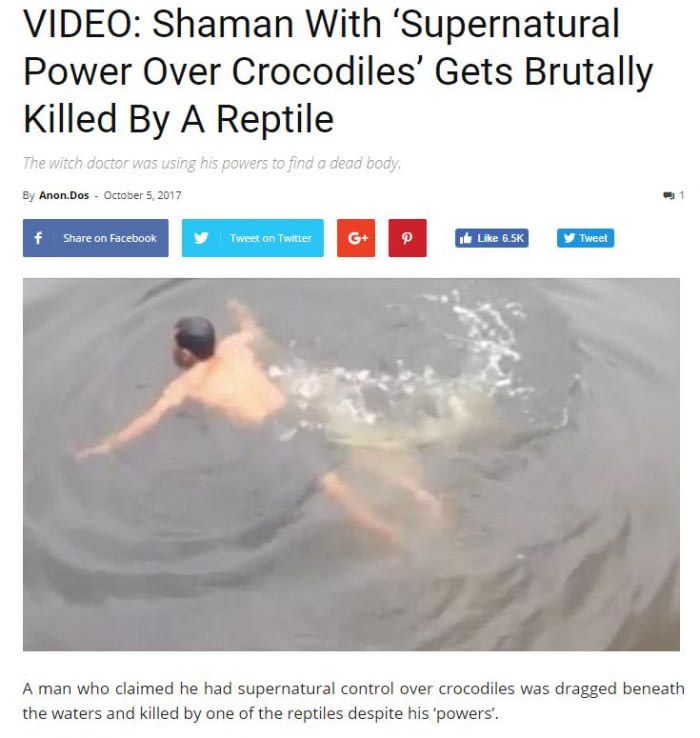
Task: Open comments via the speech bubble icon
Action: click(x=668, y=195)
